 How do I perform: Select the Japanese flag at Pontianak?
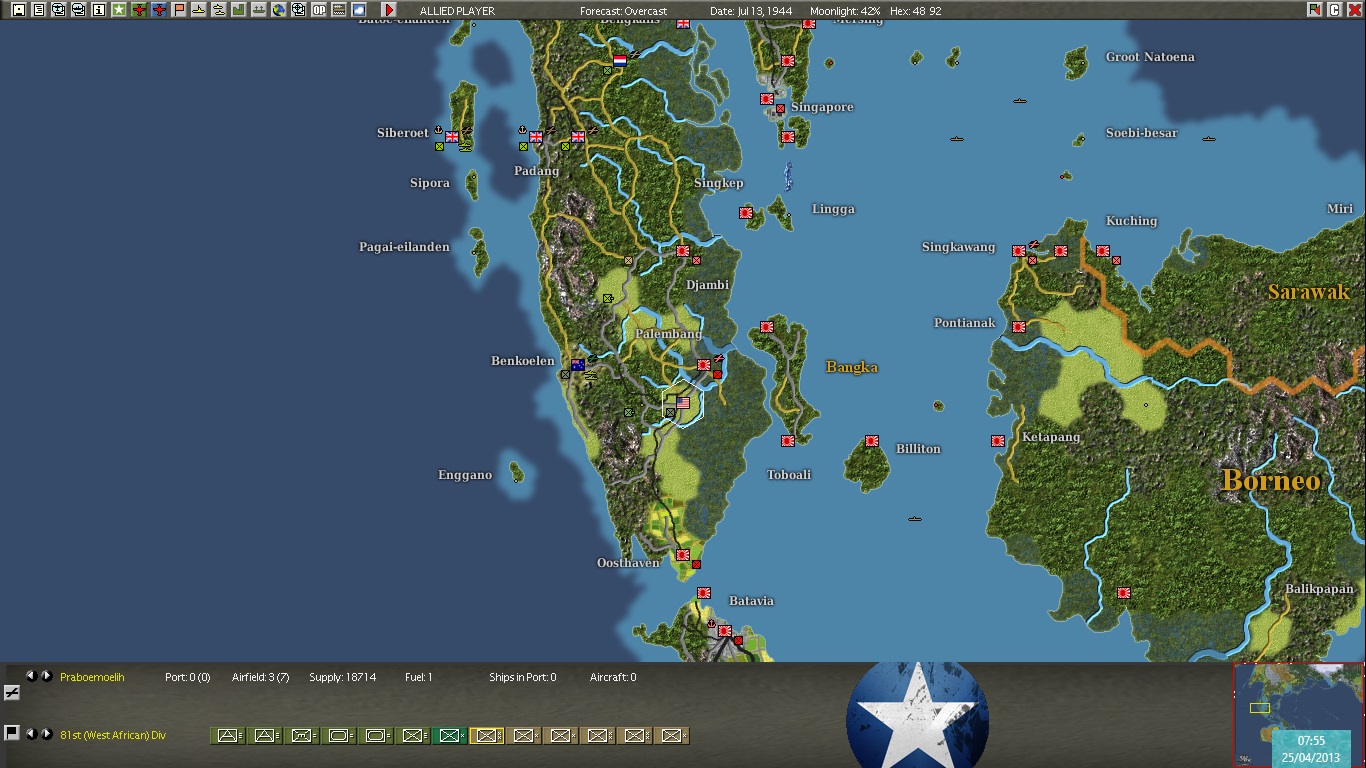pyautogui.click(x=1018, y=327)
